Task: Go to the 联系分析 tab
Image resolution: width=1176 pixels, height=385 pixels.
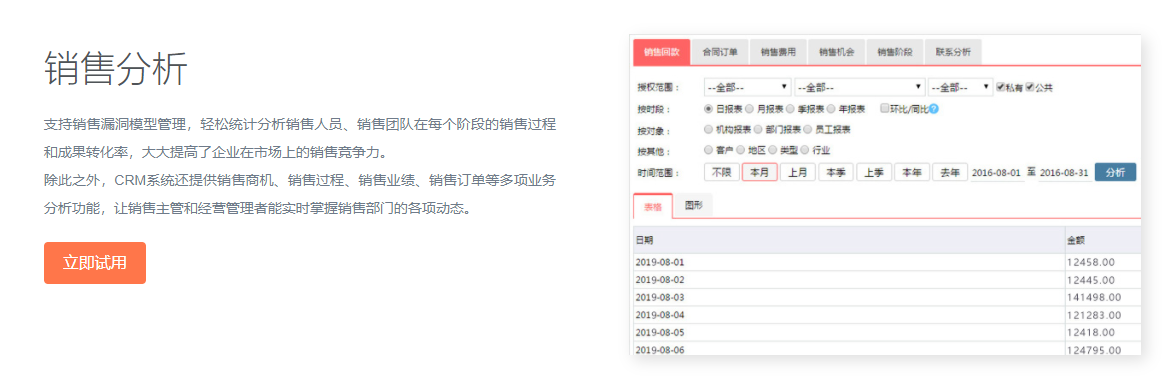Action: tap(953, 53)
